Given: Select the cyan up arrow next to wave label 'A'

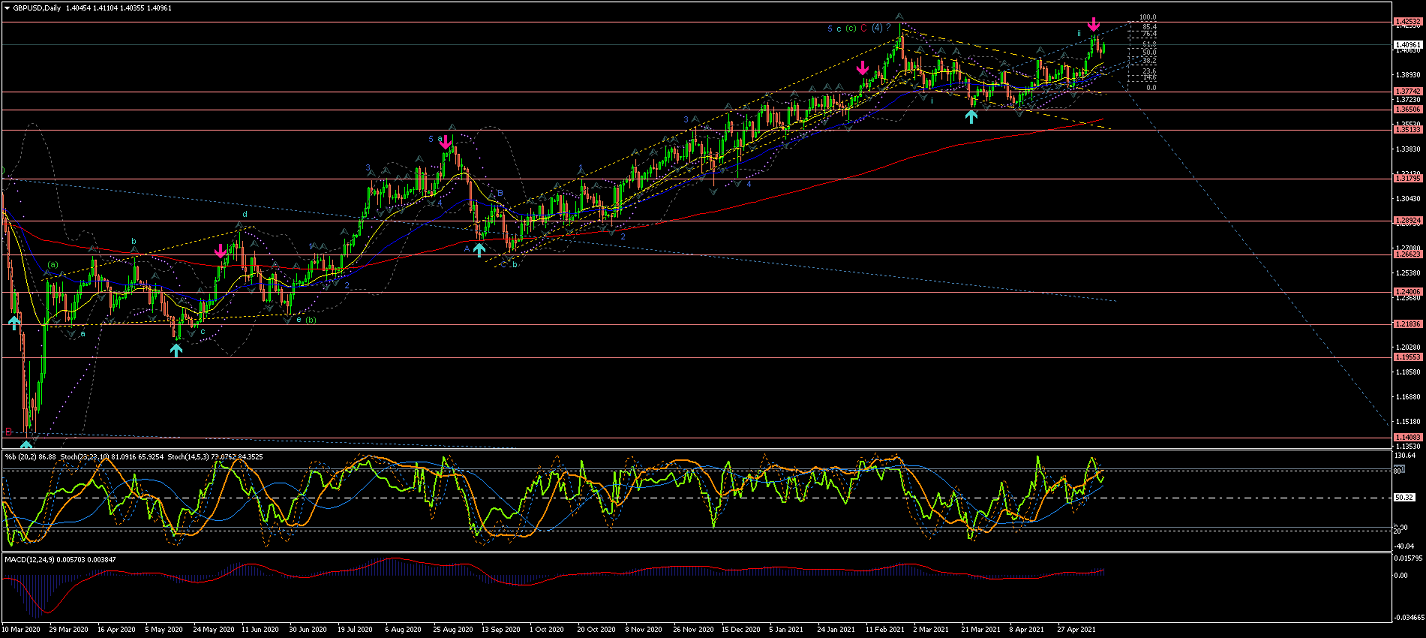Looking at the screenshot, I should point(479,248).
